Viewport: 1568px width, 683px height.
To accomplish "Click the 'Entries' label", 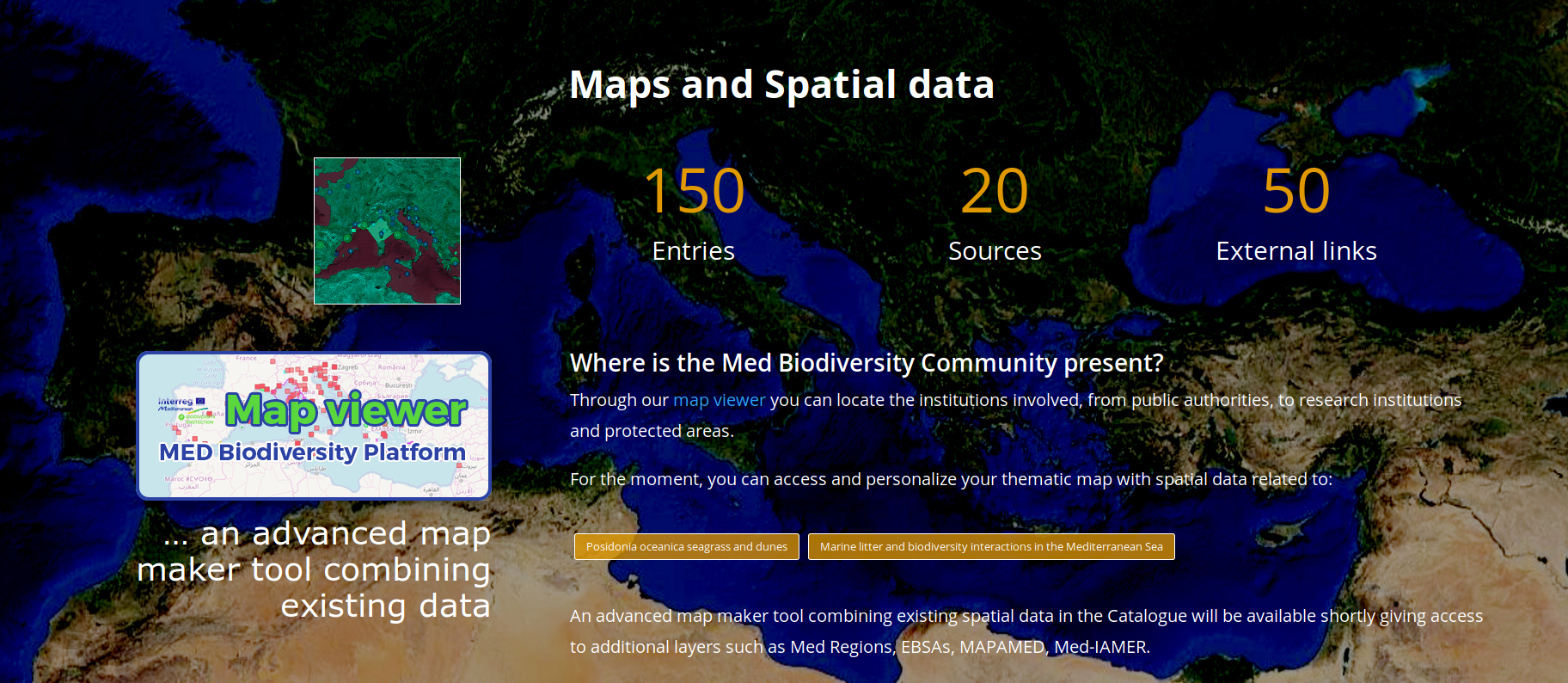I will pos(693,251).
